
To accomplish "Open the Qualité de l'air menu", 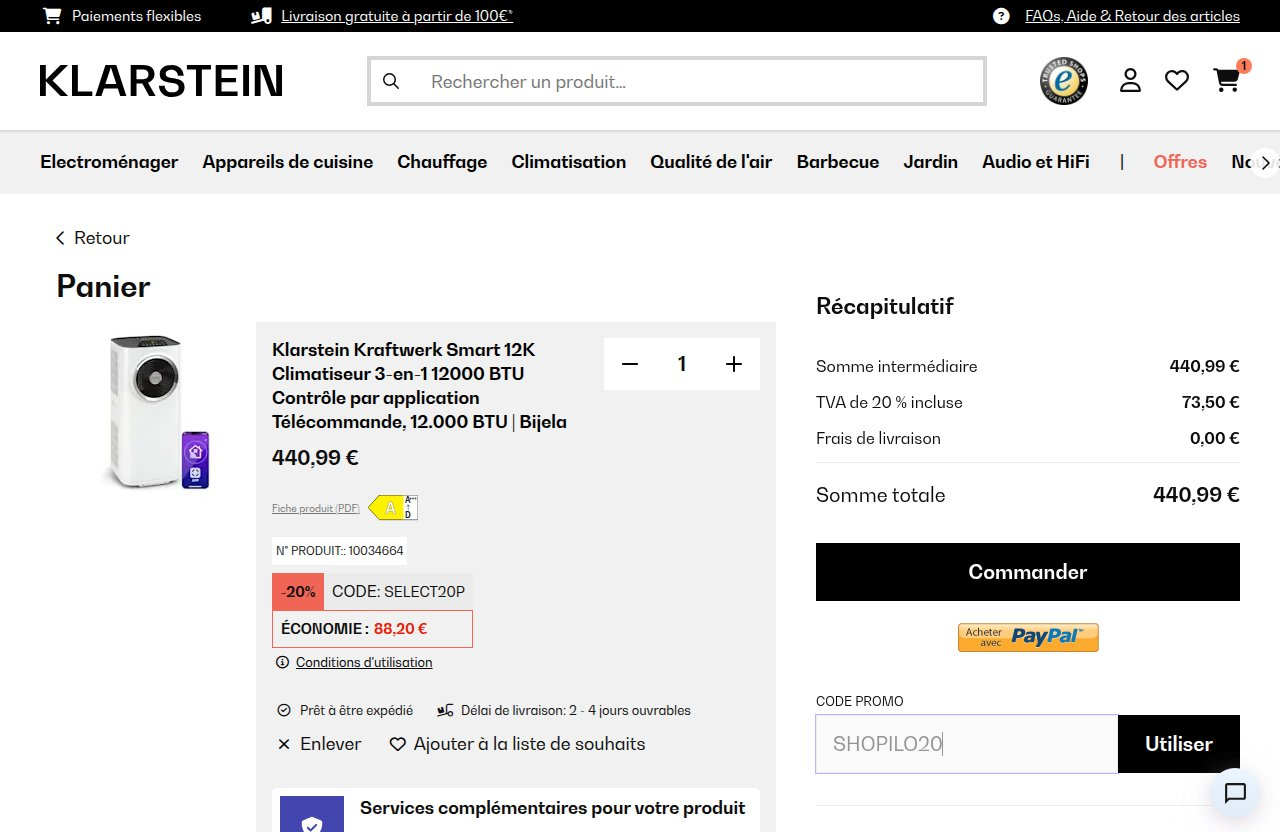I will point(711,162).
